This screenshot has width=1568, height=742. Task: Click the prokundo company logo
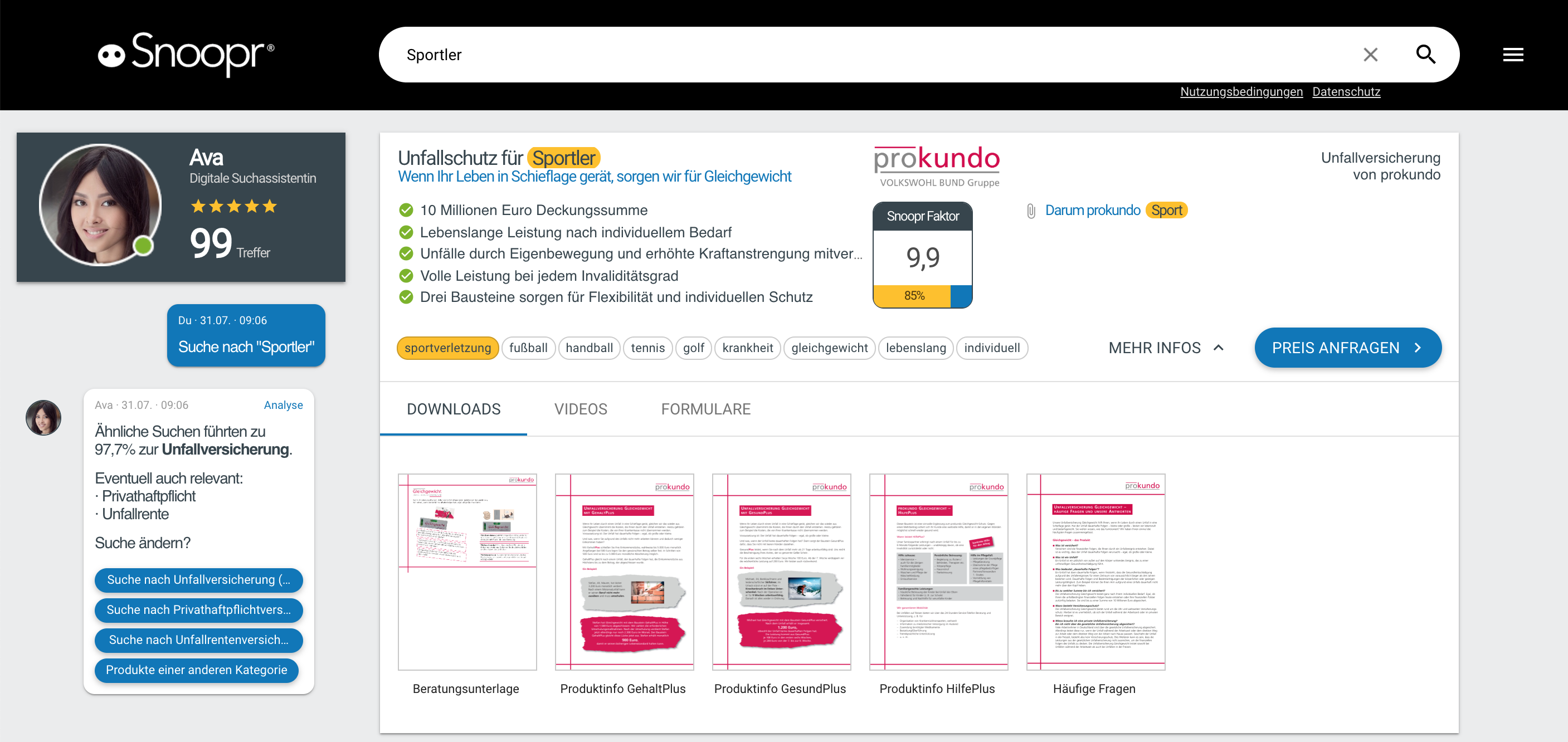(x=937, y=166)
